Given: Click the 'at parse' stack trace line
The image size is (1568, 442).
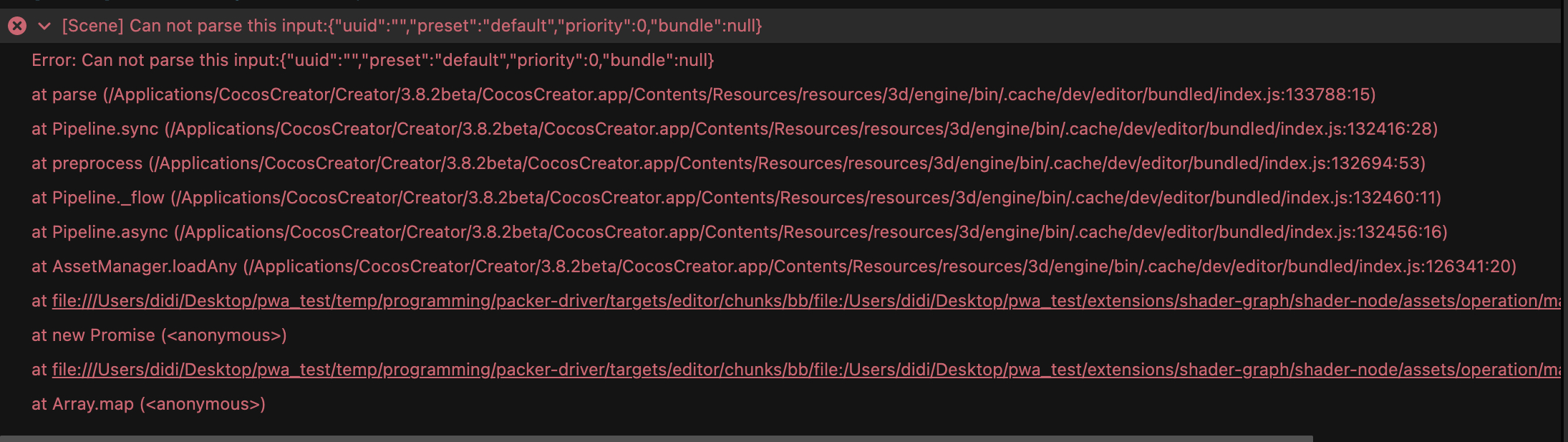Looking at the screenshot, I should click(x=64, y=95).
